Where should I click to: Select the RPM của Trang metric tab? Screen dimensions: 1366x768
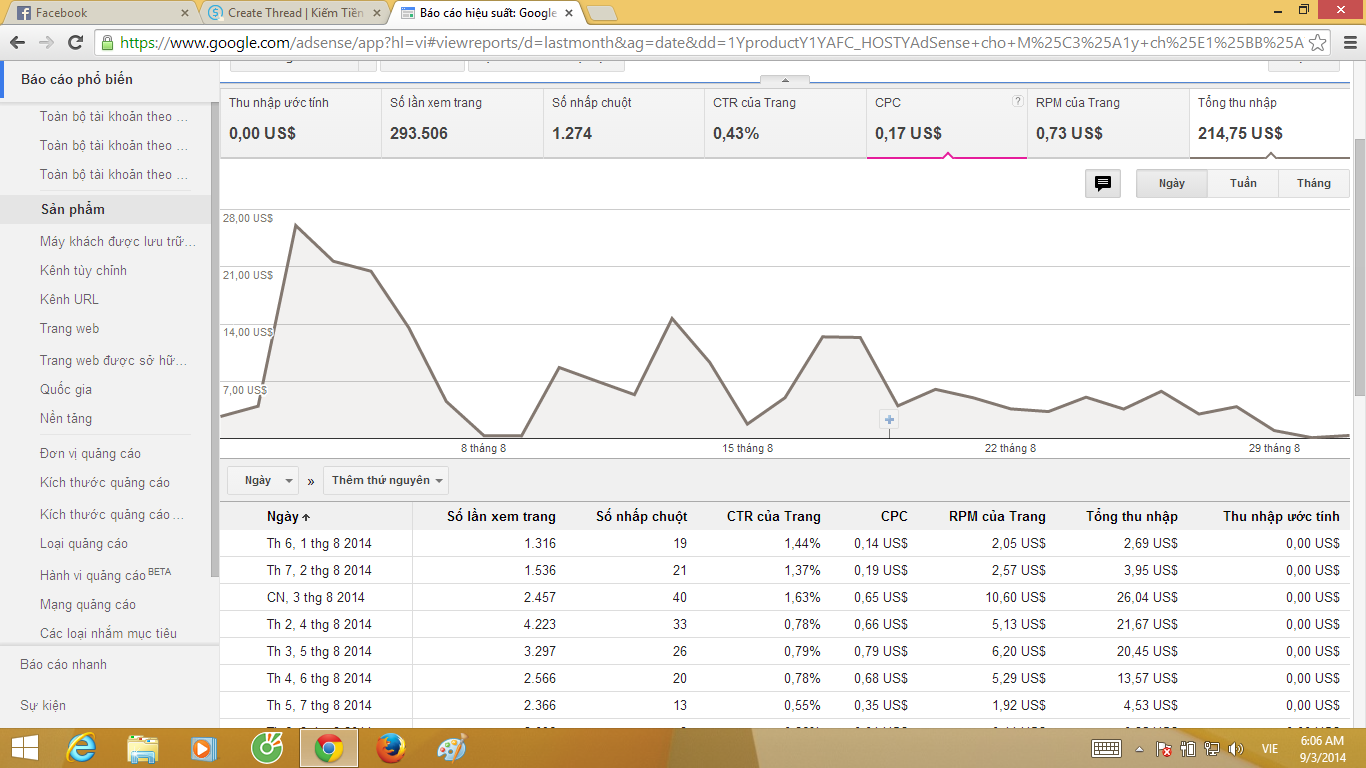[x=1108, y=123]
